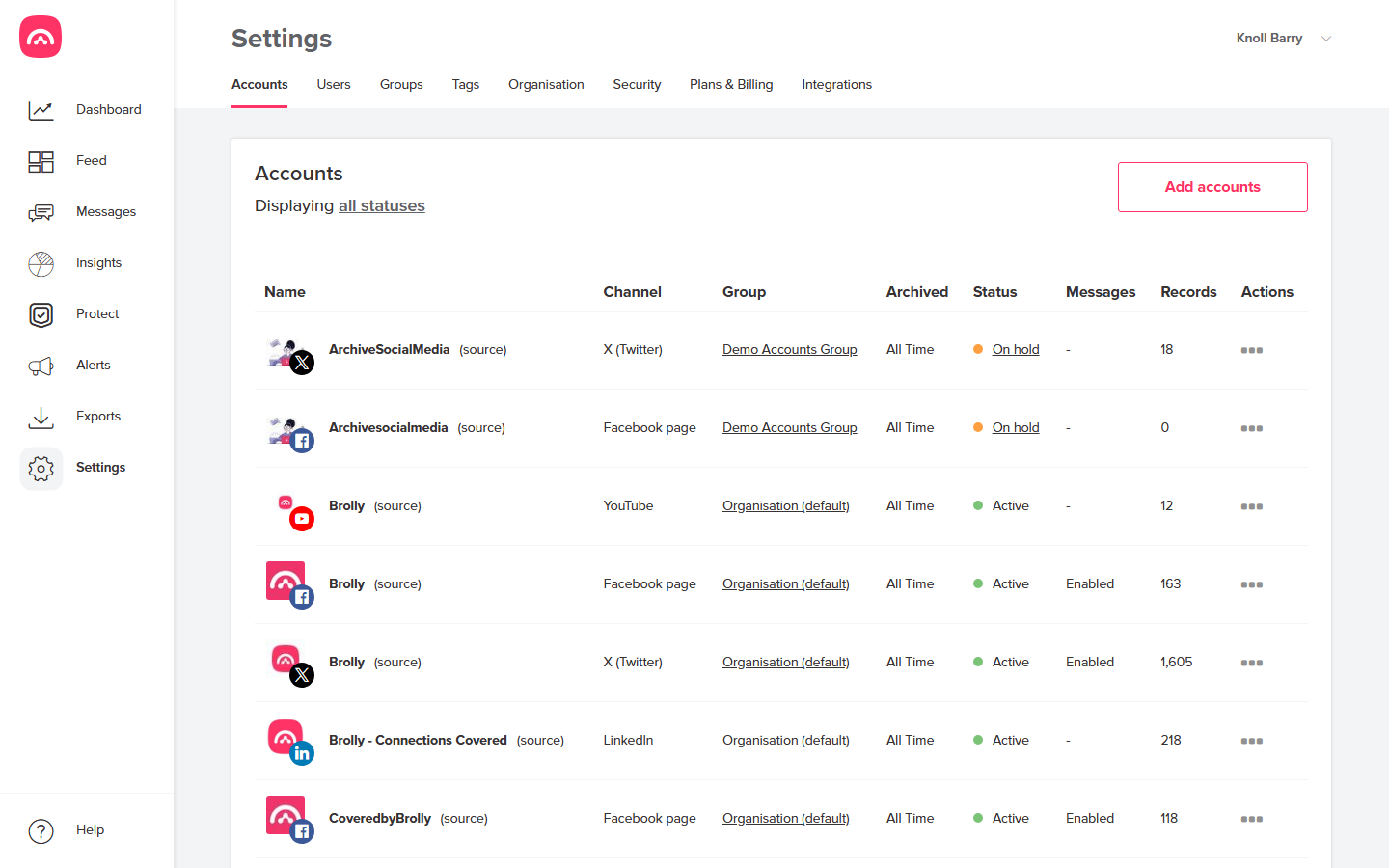Go to Dashboard in sidebar
The image size is (1389, 868).
point(109,110)
